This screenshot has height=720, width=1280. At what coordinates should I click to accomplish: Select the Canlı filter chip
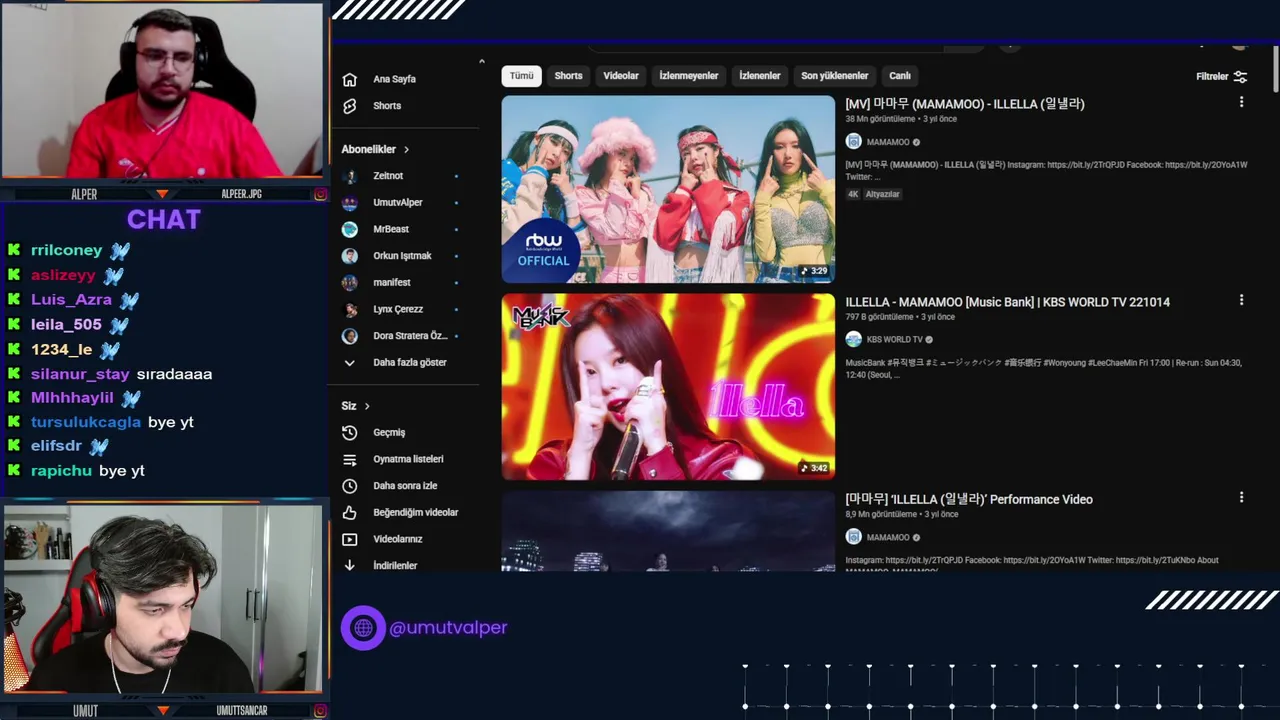[x=900, y=76]
